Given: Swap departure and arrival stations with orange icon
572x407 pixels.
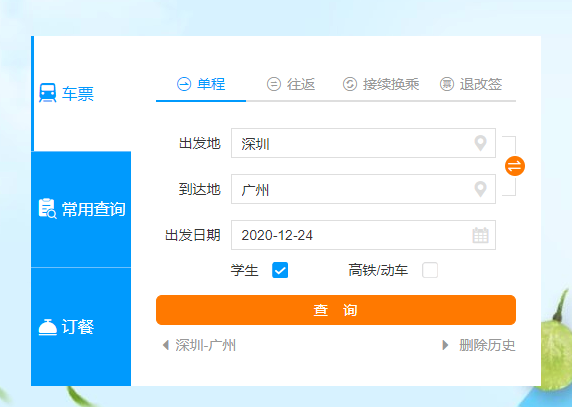Looking at the screenshot, I should 515,166.
